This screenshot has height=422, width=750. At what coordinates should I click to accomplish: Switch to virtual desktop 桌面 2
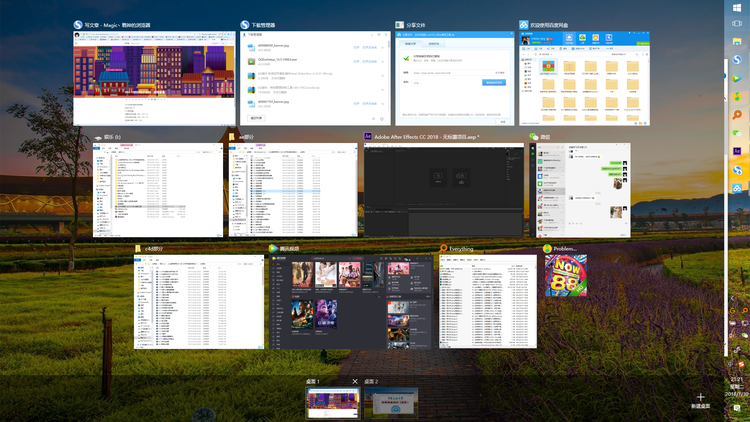(x=391, y=404)
